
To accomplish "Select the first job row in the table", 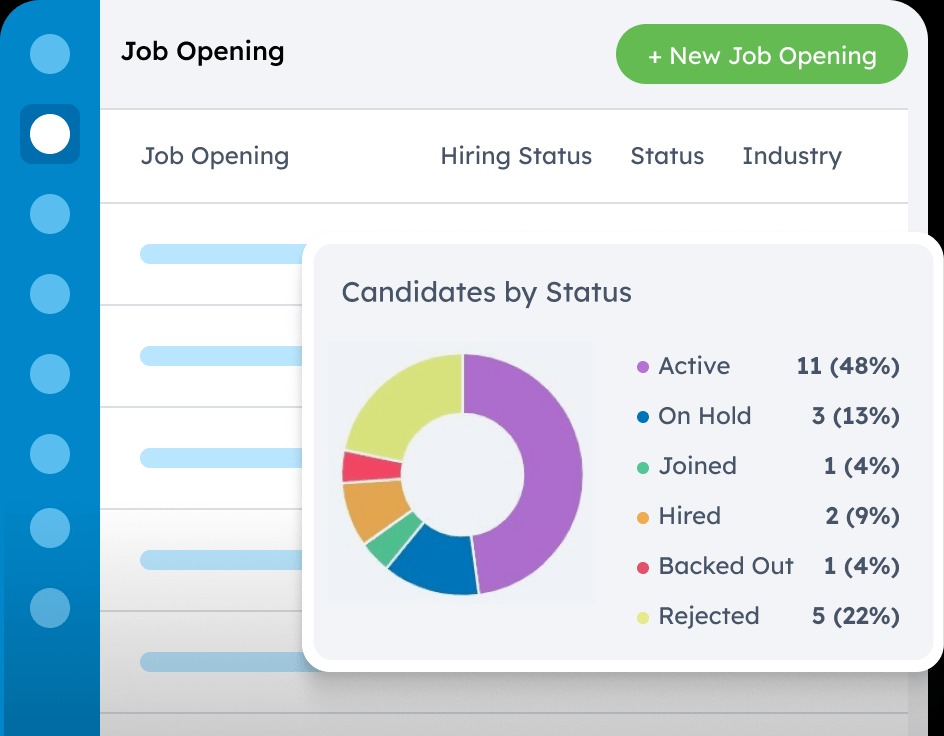I will (222, 254).
